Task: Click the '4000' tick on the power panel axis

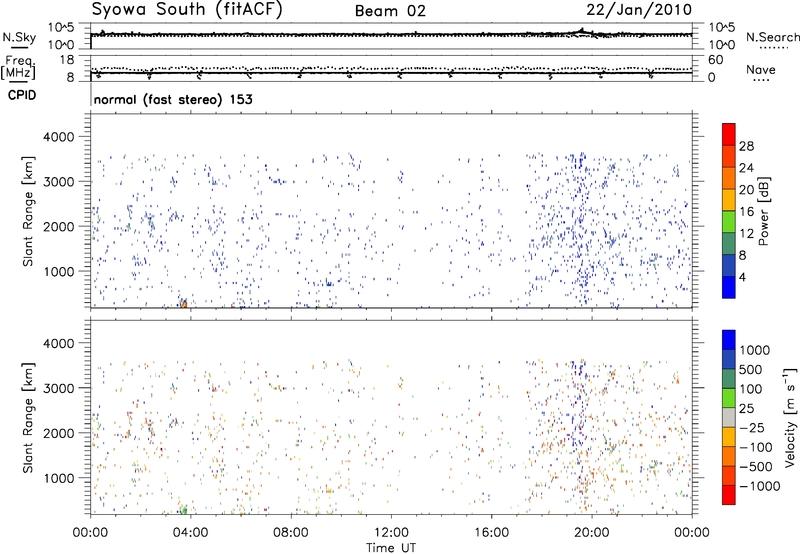Action: (x=58, y=137)
